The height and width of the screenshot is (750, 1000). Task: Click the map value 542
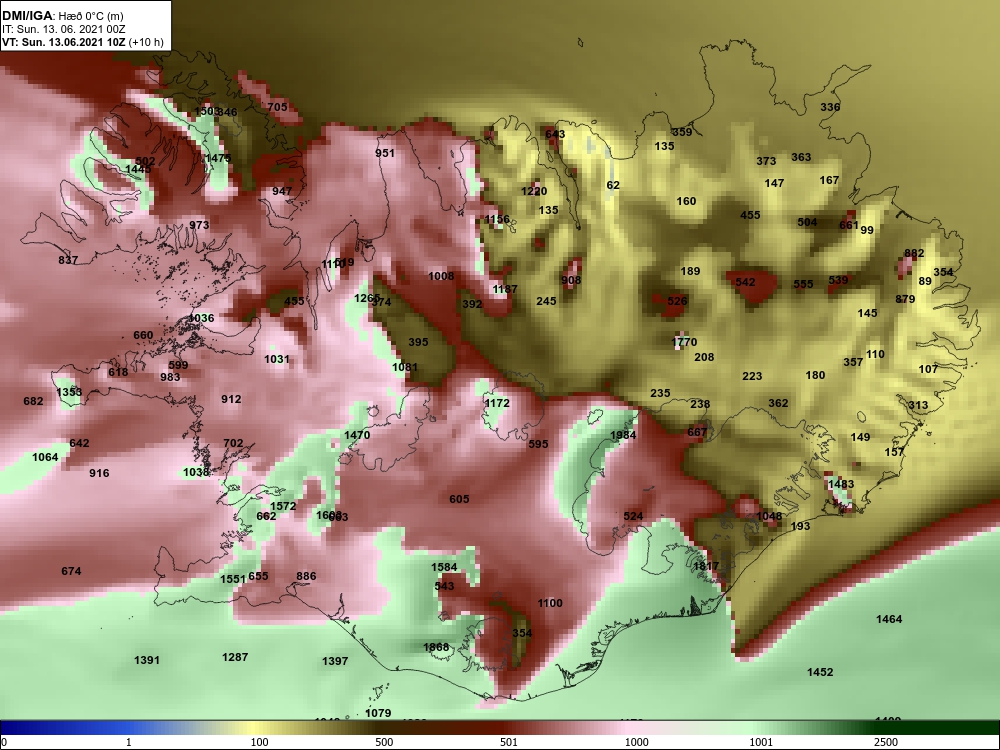click(746, 283)
